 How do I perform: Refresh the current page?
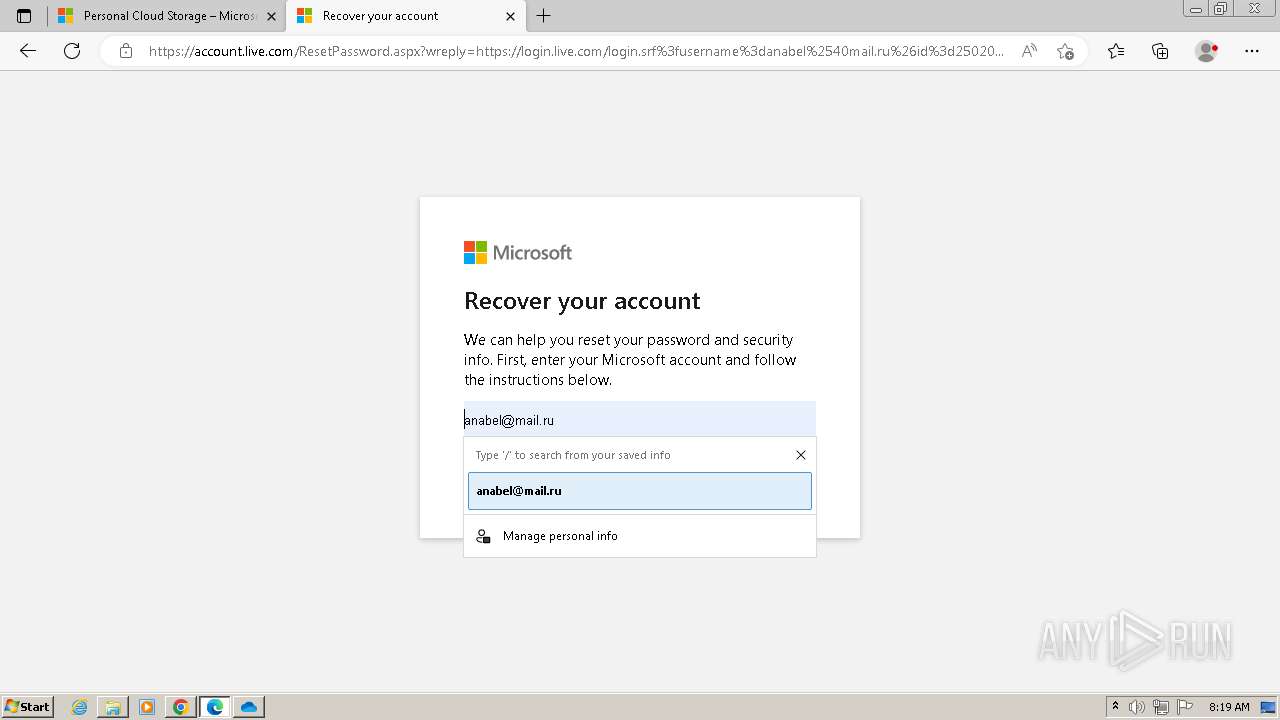tap(72, 51)
